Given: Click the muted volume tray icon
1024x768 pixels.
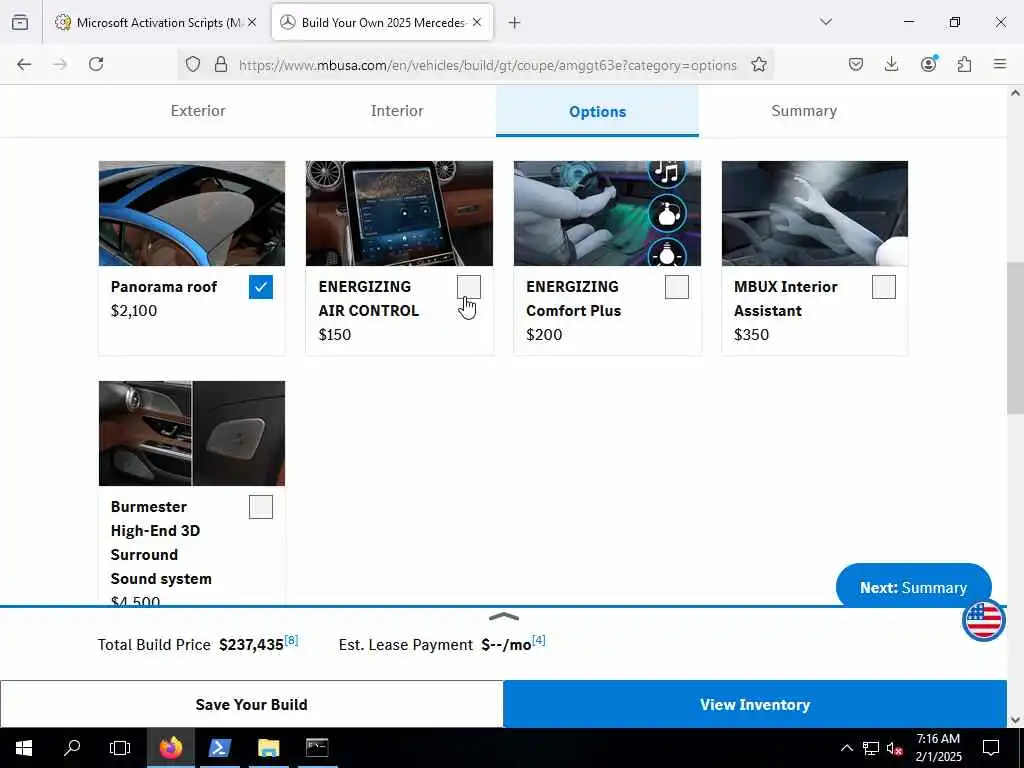Looking at the screenshot, I should [895, 748].
